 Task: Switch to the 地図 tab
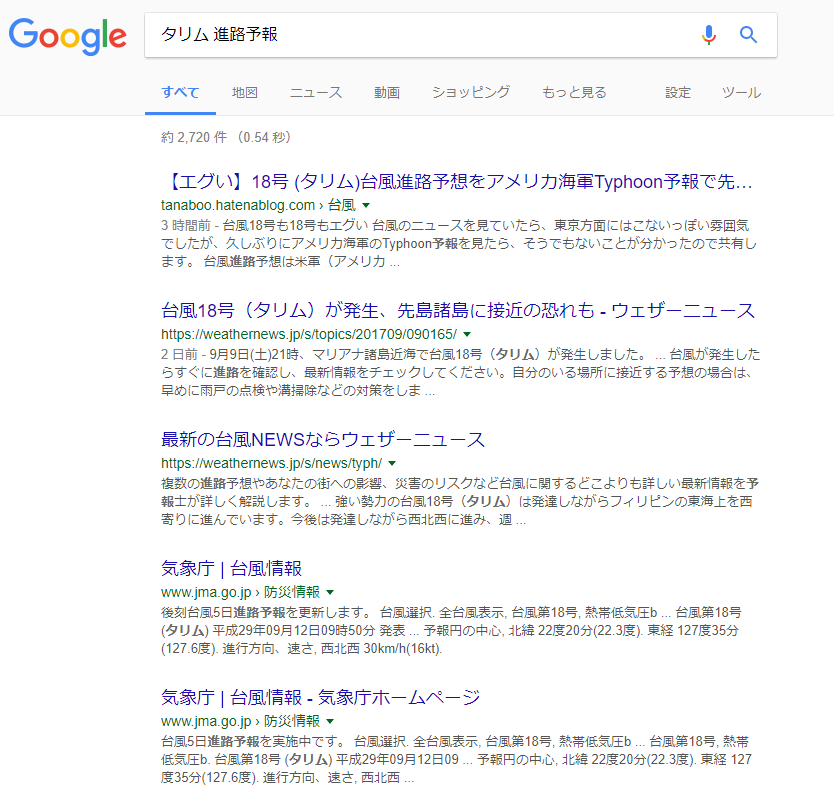point(245,93)
